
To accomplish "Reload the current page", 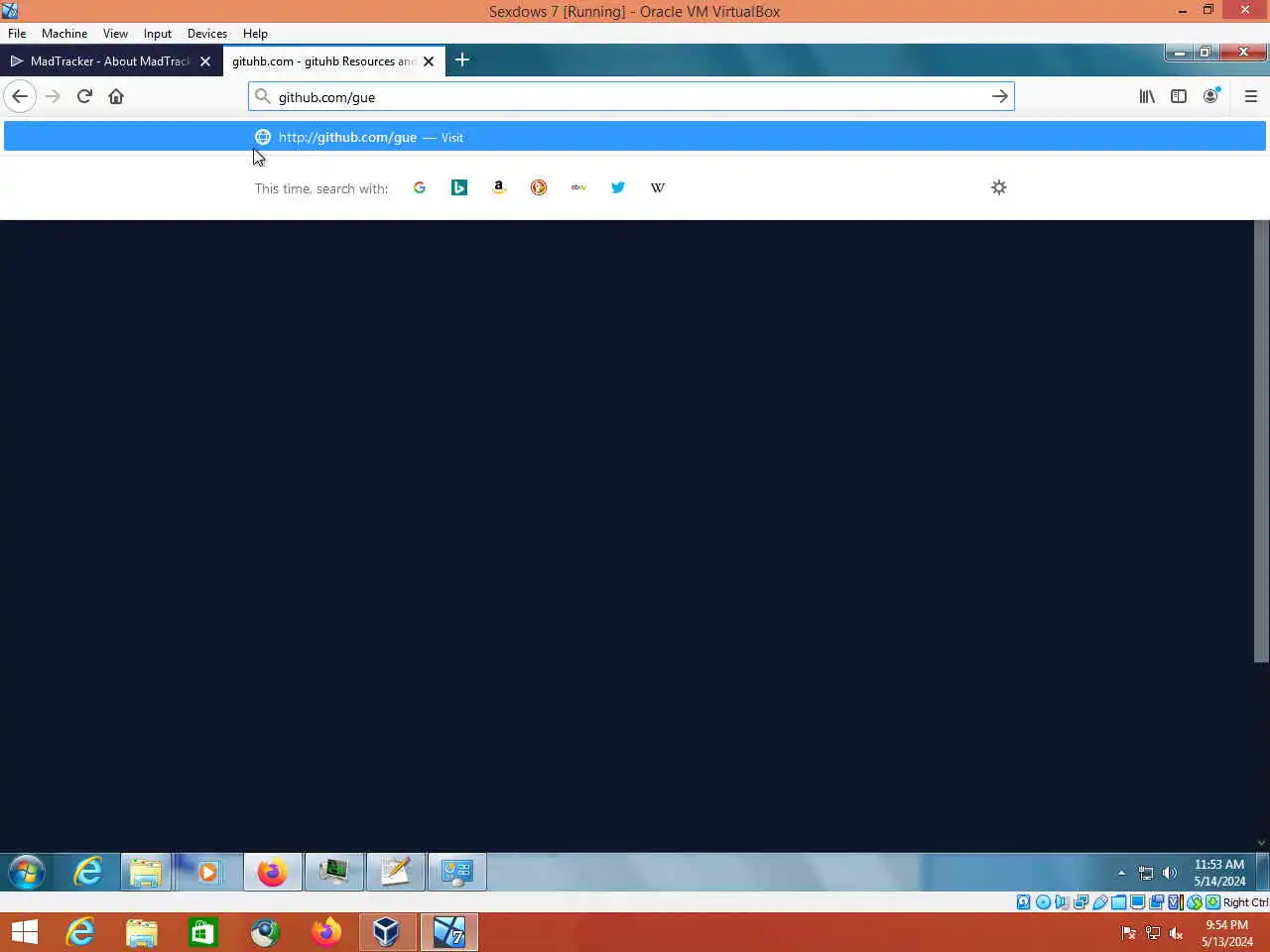I will coord(84,96).
